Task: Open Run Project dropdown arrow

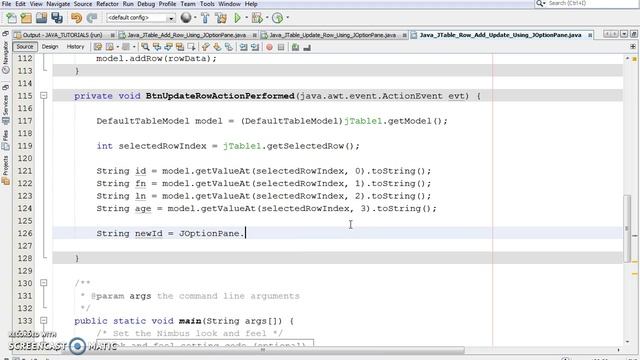Action: click(x=246, y=18)
